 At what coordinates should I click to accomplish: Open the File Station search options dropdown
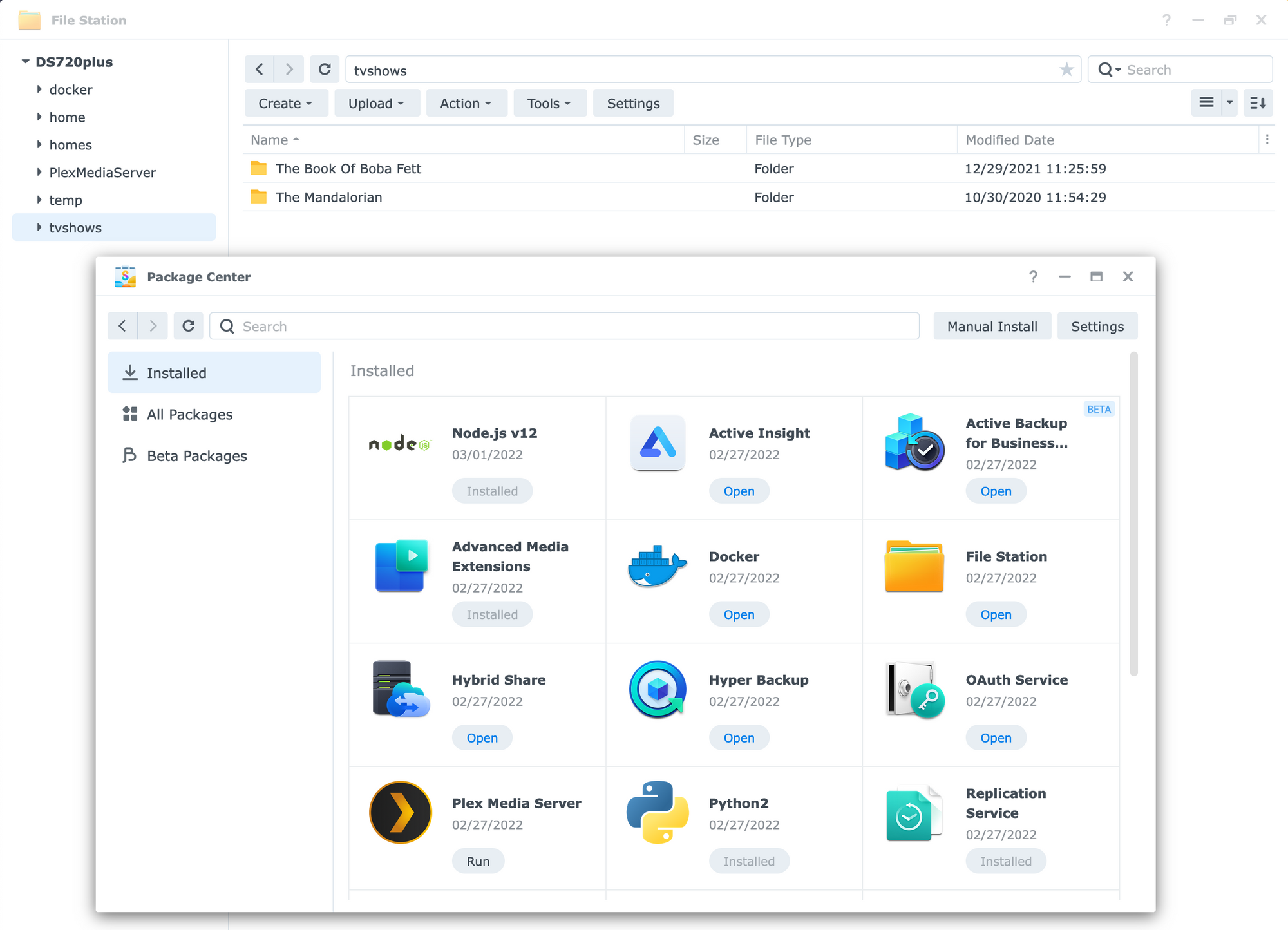tap(1110, 70)
